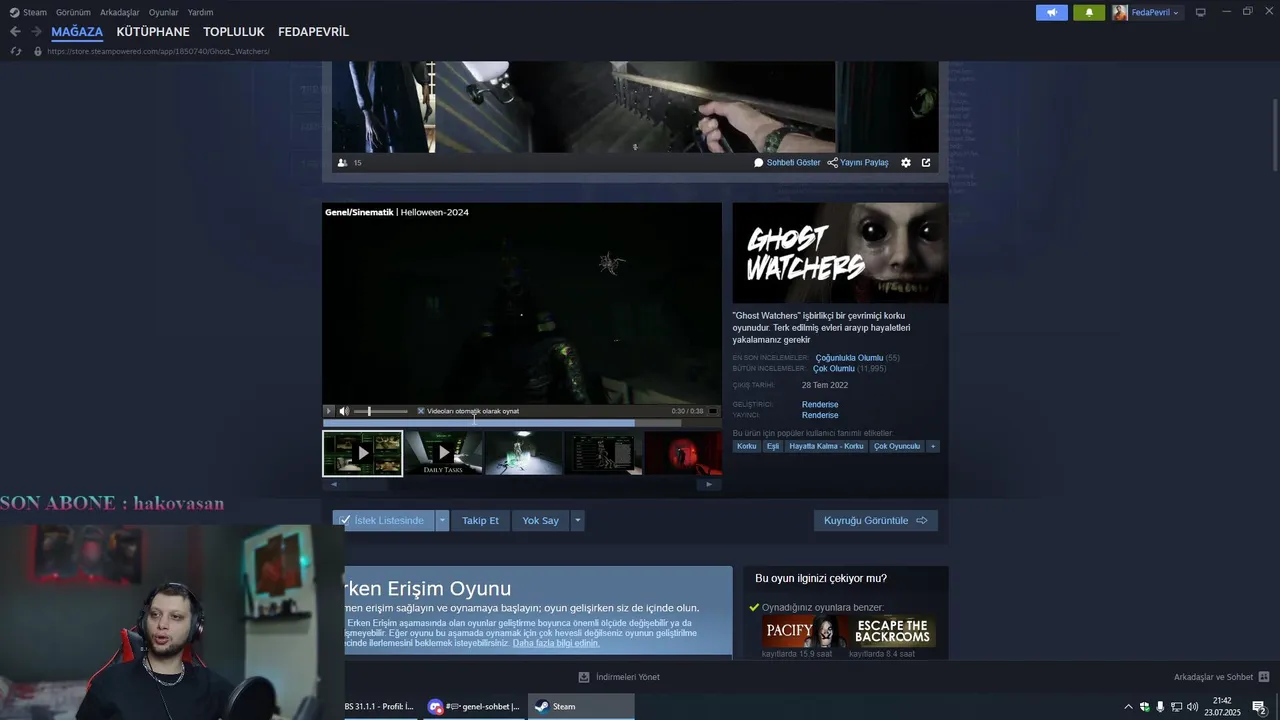Click the volume speaker icon of trailer

click(x=344, y=411)
